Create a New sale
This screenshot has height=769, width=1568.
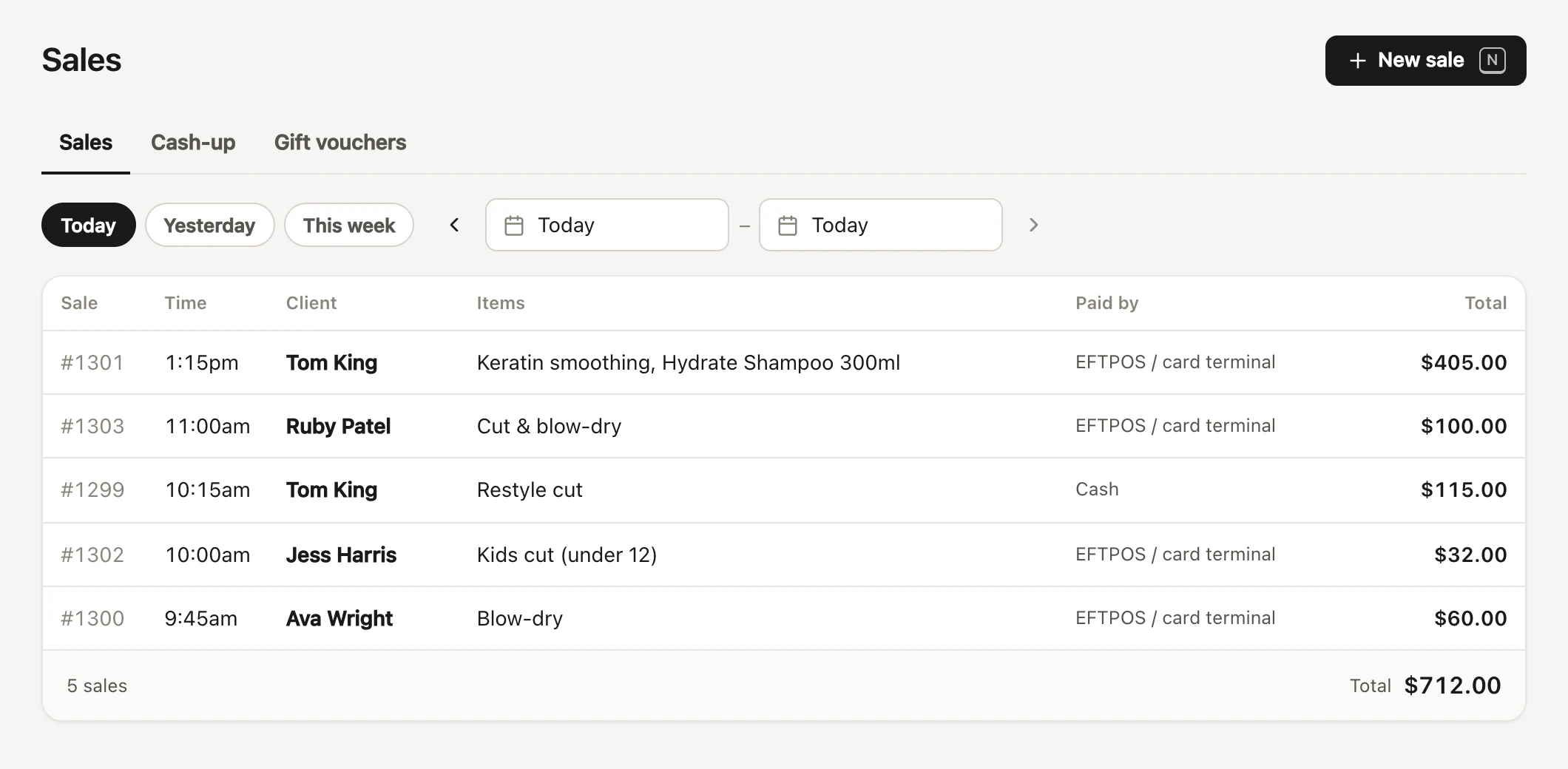pyautogui.click(x=1425, y=61)
